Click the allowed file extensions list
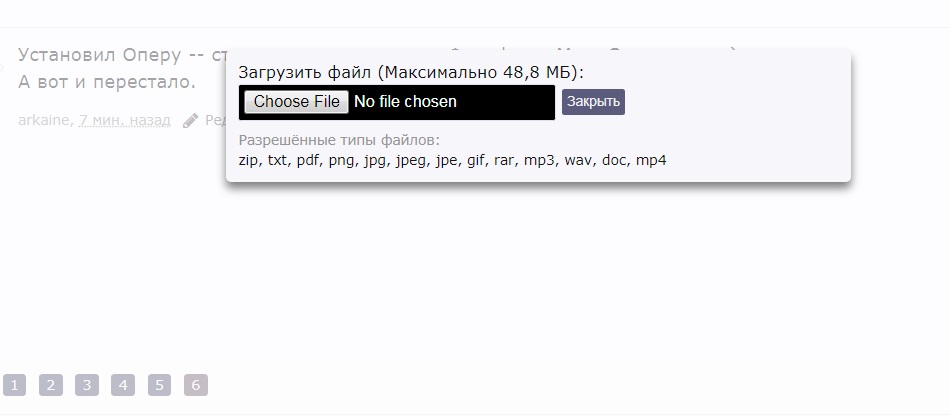Viewport: 950px width, 416px height. [452, 160]
